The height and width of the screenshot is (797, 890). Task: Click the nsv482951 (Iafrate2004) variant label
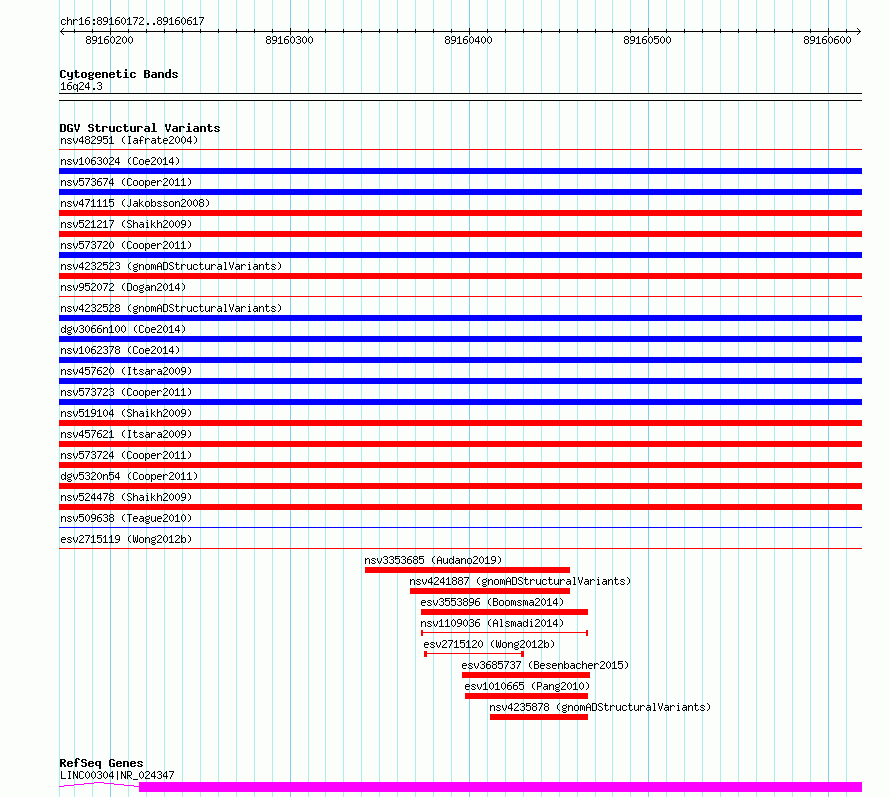click(x=129, y=140)
